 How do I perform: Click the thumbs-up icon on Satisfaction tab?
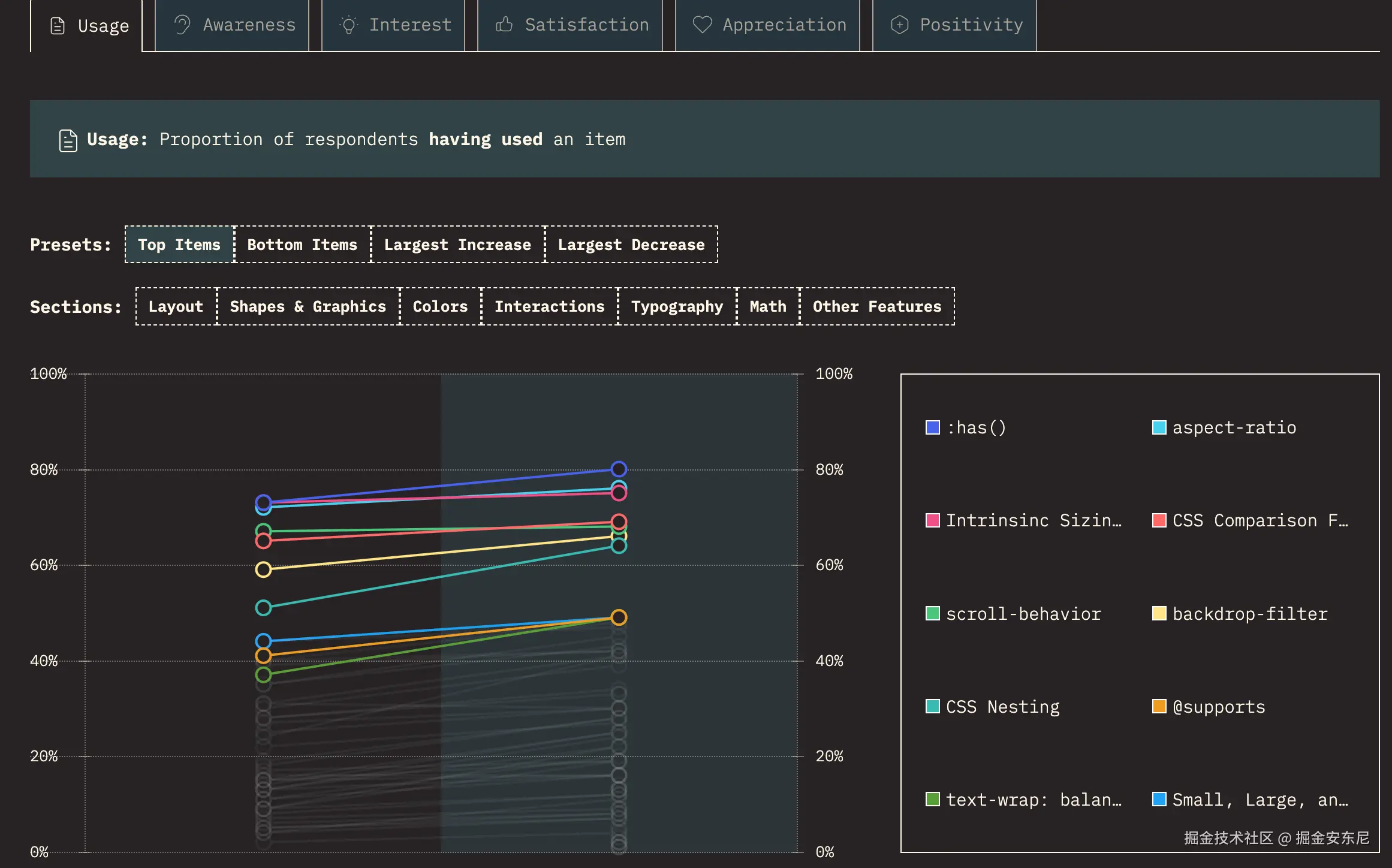point(504,25)
